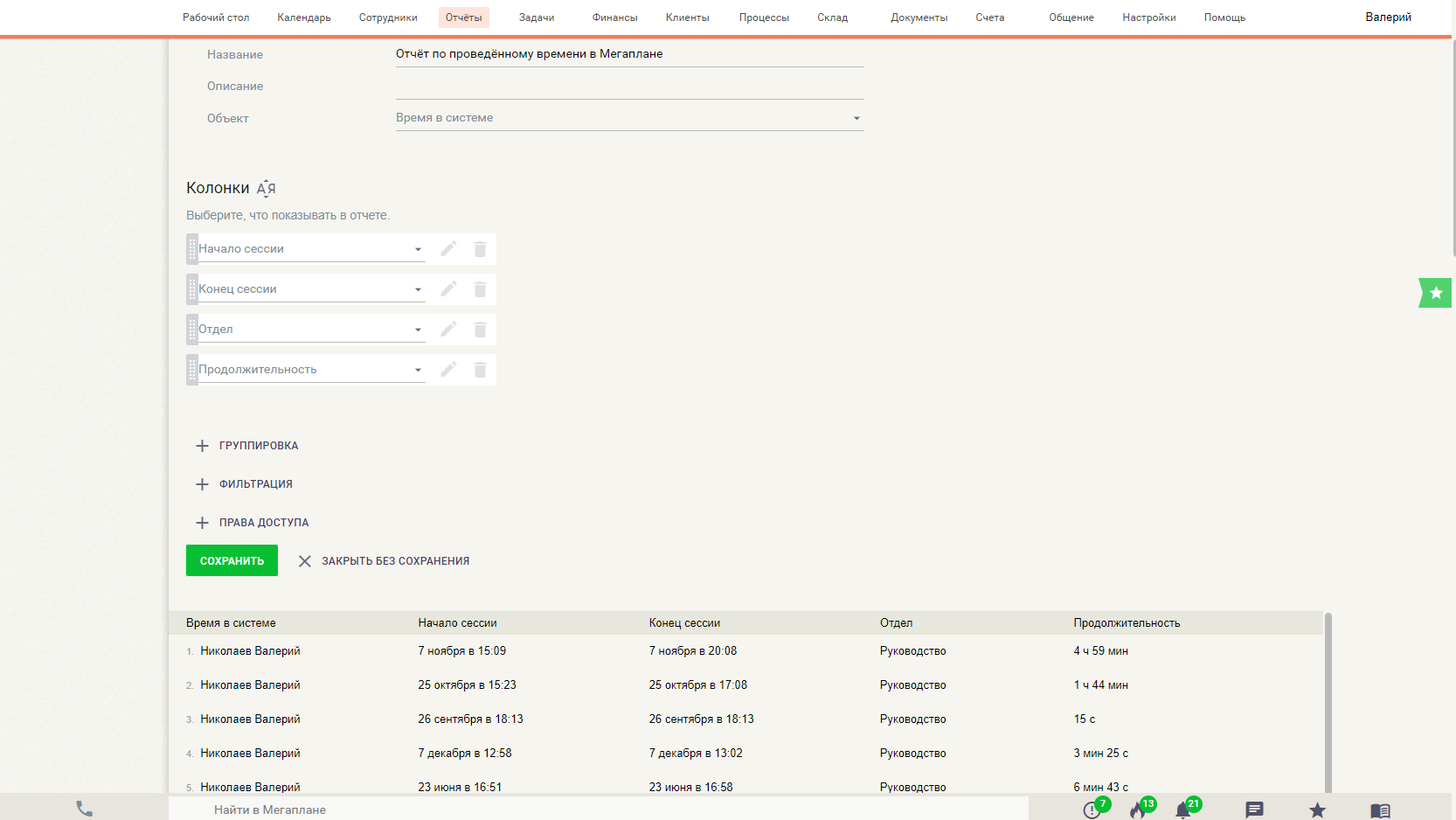Screen dimensions: 1456x820
Task: Open overdue alerts icon with badge 7
Action: pos(1093,809)
